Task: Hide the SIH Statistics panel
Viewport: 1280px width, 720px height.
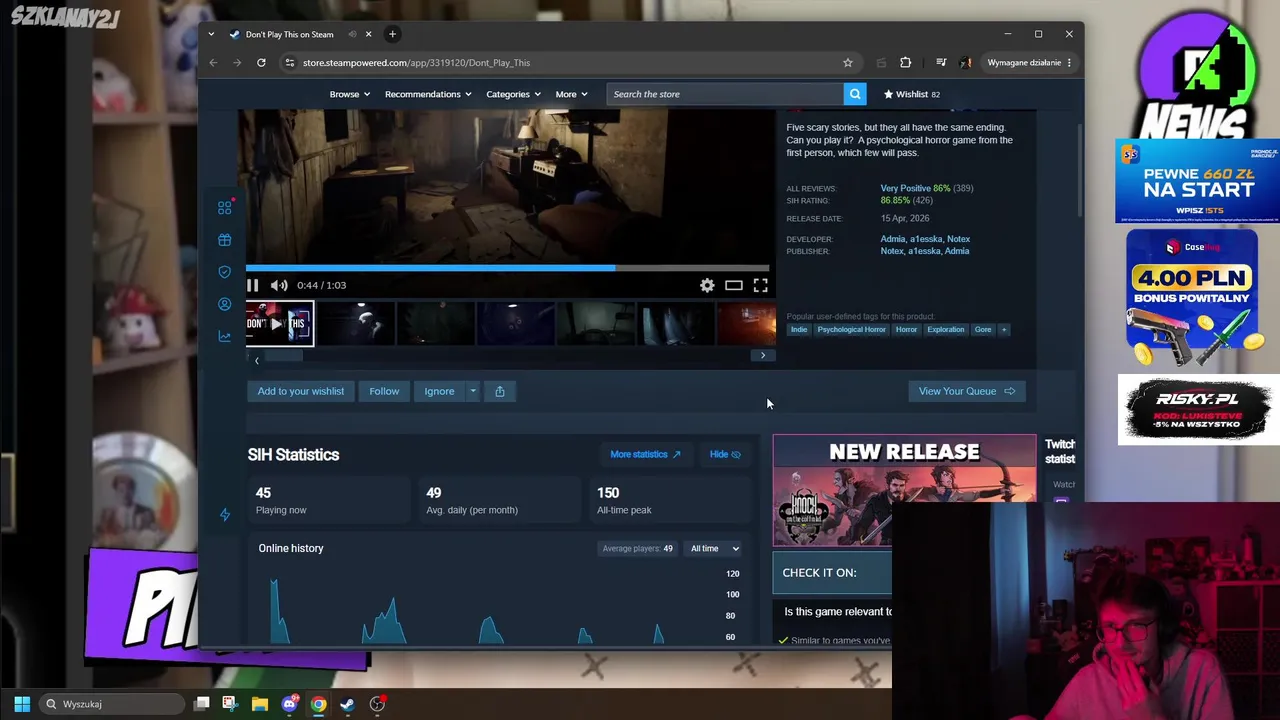Action: [725, 454]
